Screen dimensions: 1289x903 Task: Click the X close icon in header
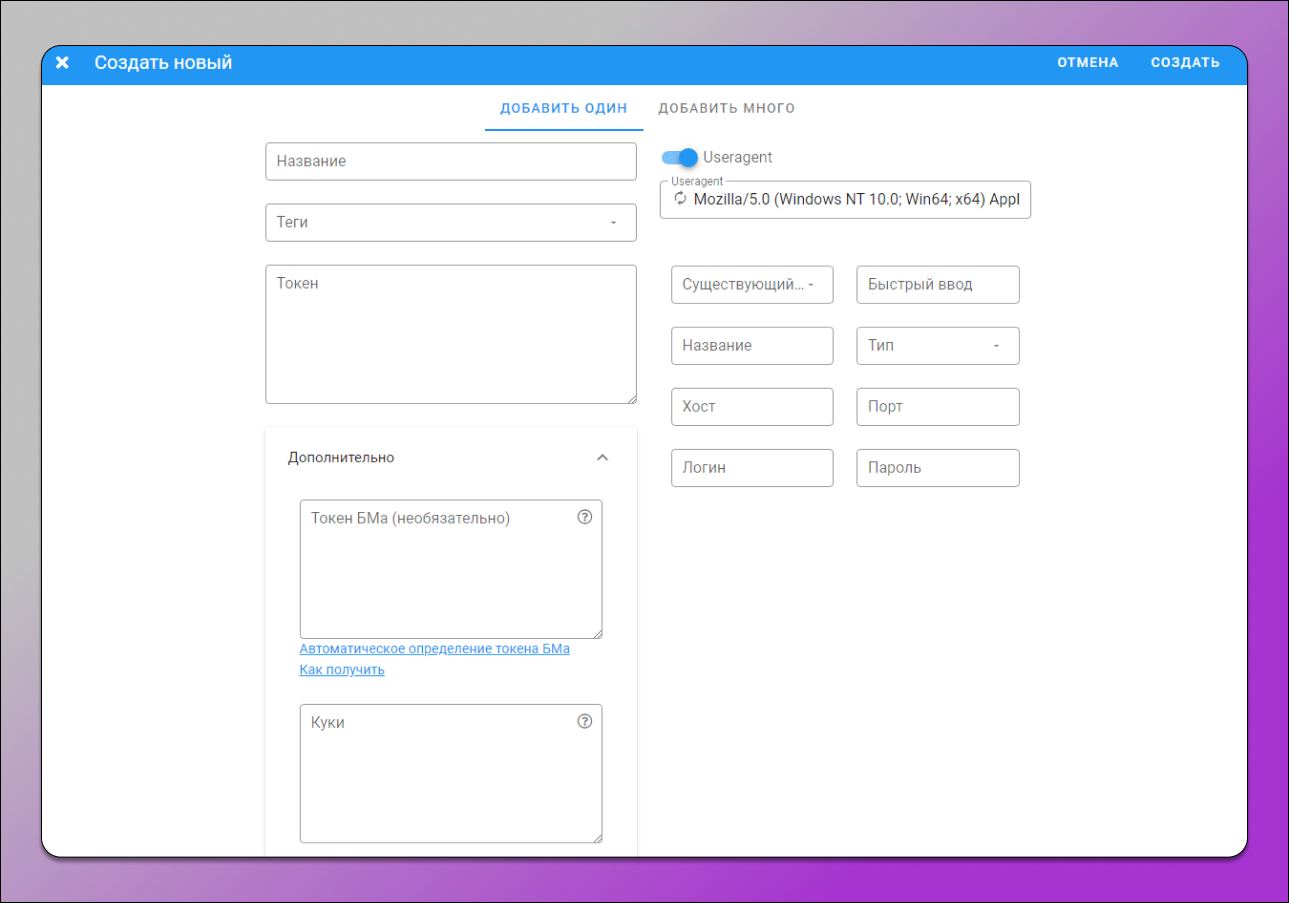tap(62, 63)
